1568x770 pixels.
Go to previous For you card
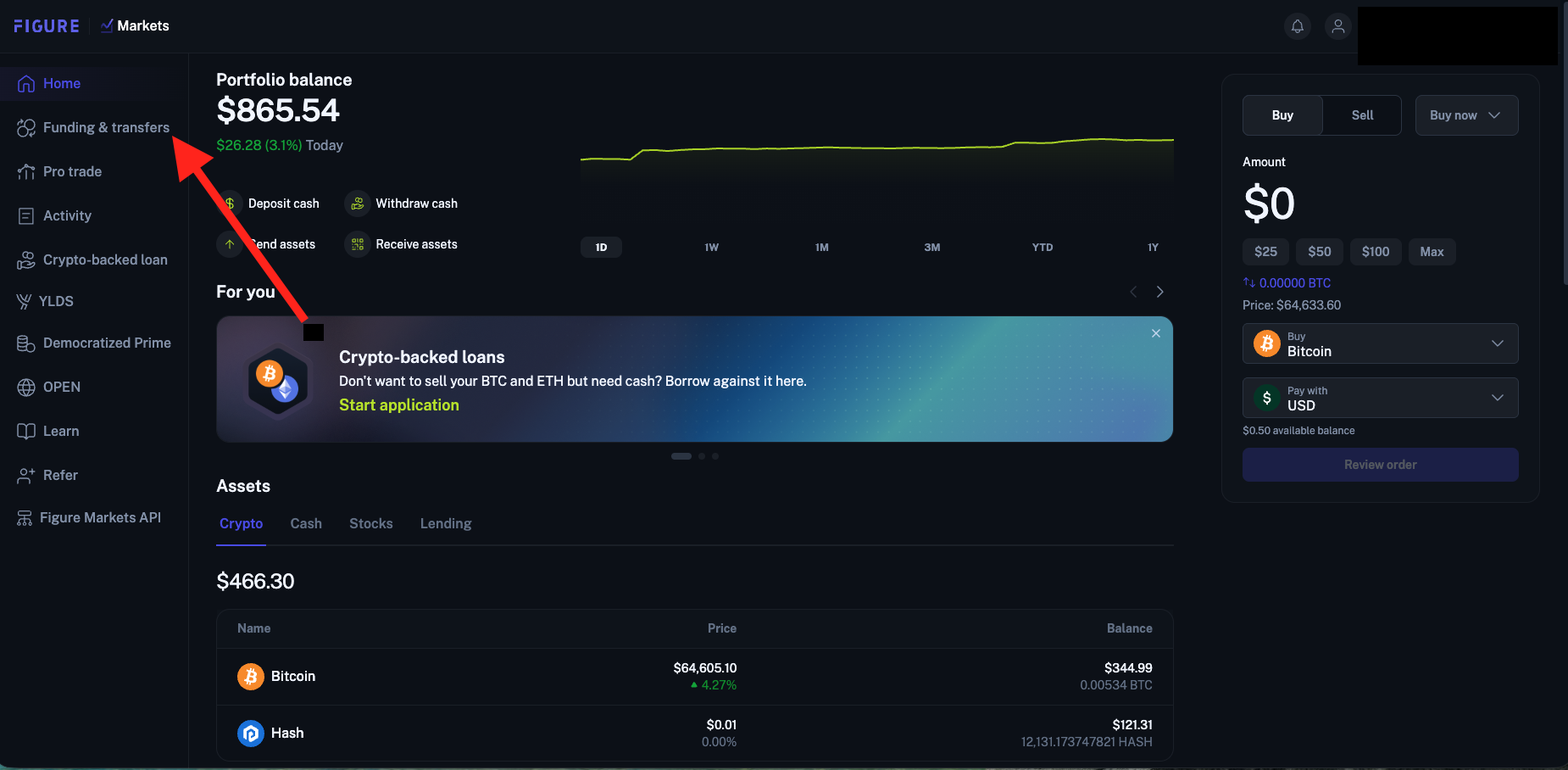click(1133, 292)
